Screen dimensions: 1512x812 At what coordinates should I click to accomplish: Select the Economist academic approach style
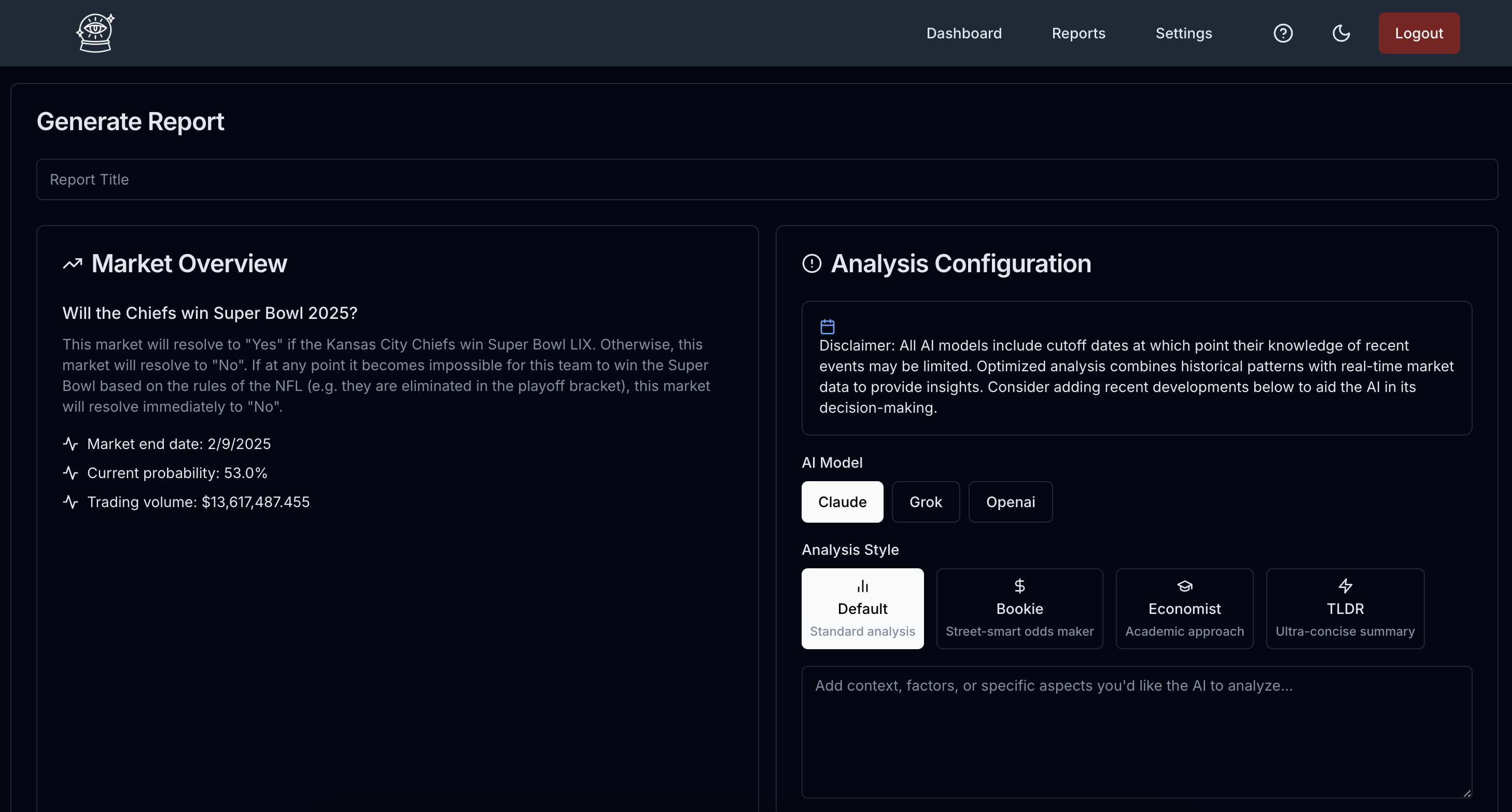point(1184,608)
